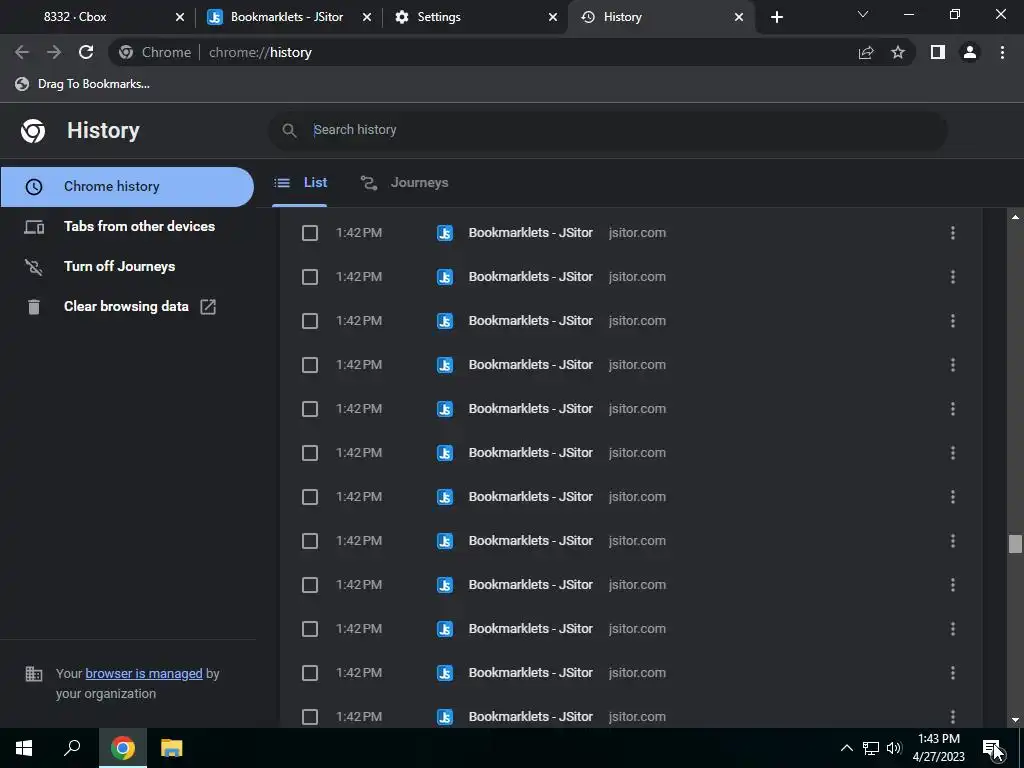Tick the checkbox of topmost visible history entry
The width and height of the screenshot is (1024, 768).
[x=310, y=232]
